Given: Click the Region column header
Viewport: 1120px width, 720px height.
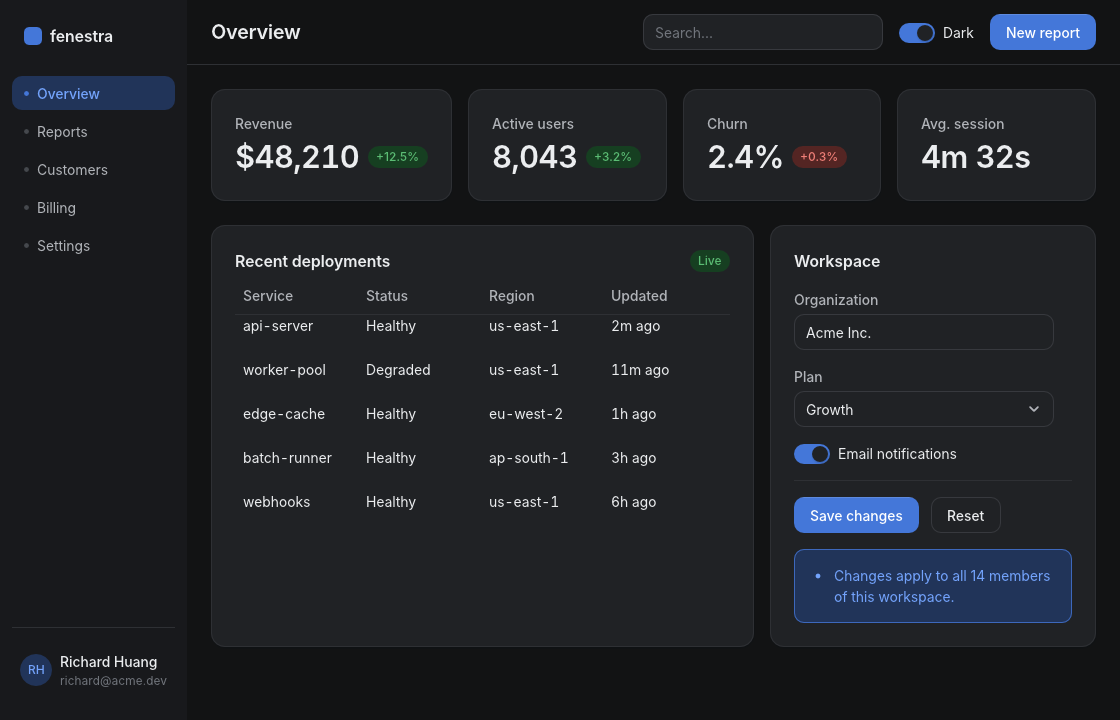Looking at the screenshot, I should 511,296.
